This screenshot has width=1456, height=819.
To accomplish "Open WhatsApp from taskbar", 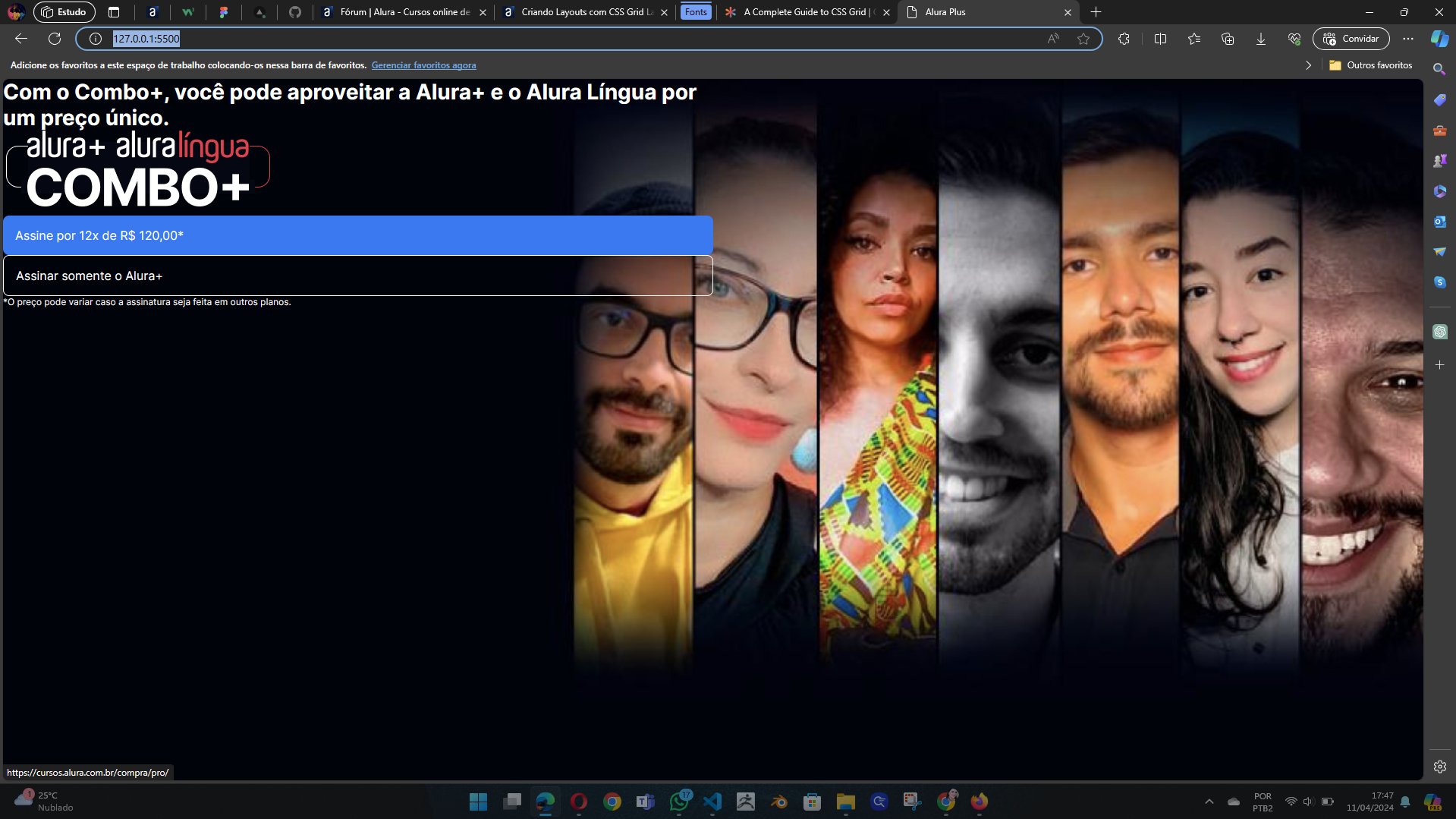I will pyautogui.click(x=680, y=800).
